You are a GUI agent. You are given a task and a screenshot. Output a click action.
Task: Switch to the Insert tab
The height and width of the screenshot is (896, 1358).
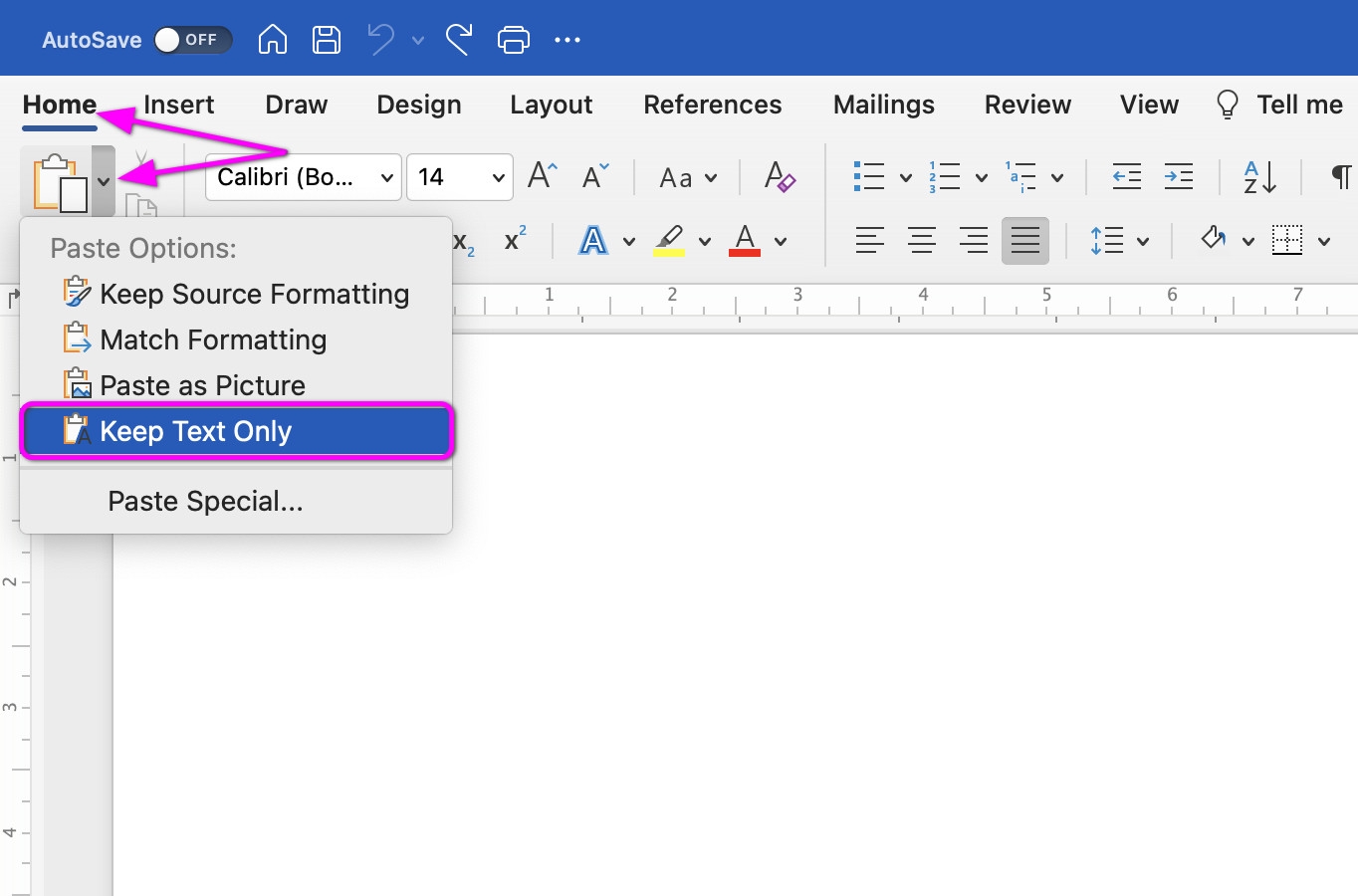click(x=178, y=105)
